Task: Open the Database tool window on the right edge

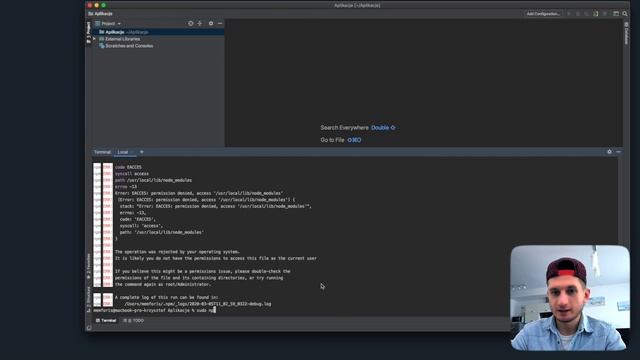Action: click(626, 33)
